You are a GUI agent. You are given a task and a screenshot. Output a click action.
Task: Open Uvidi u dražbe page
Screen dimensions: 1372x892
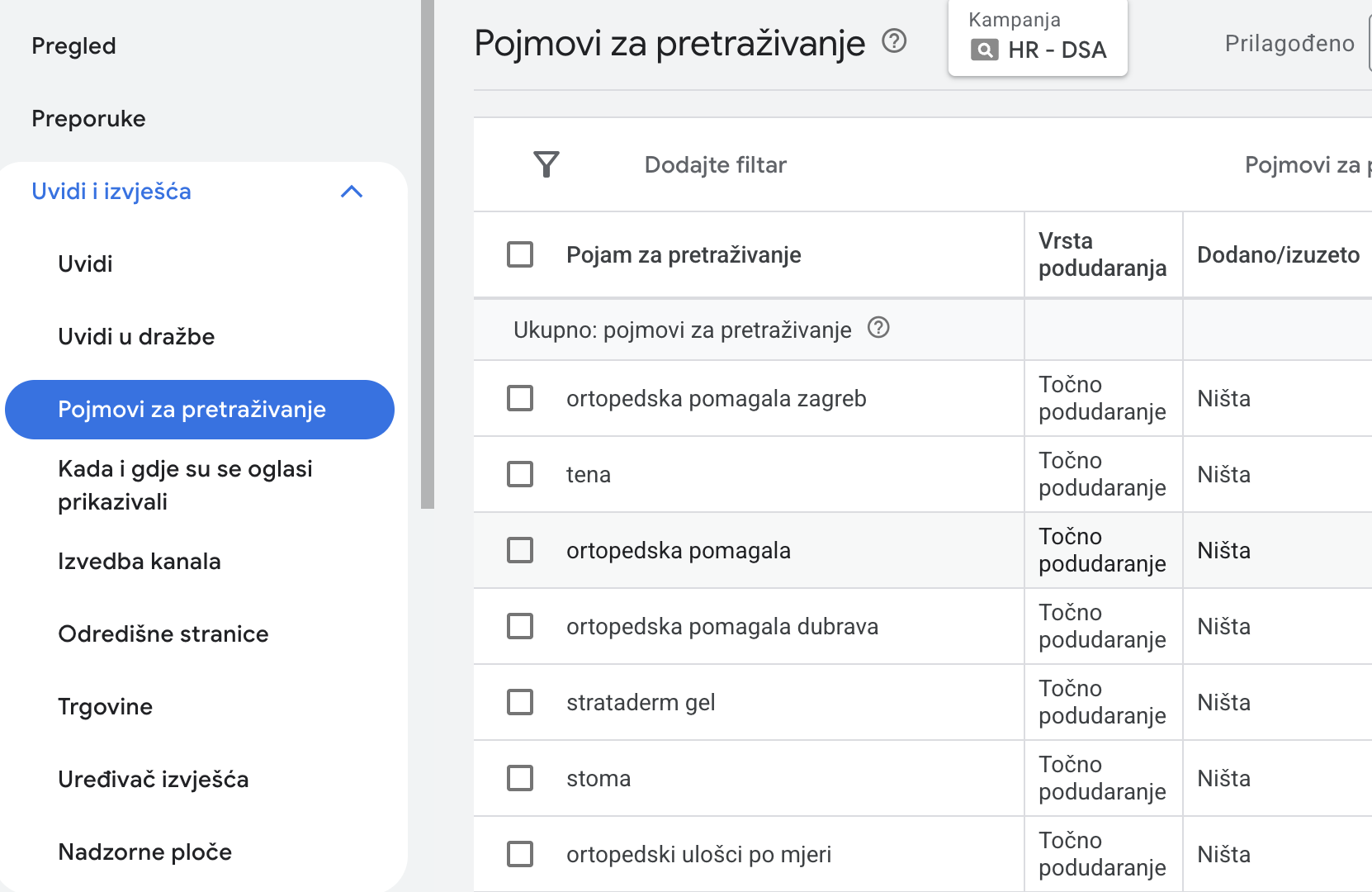[136, 337]
